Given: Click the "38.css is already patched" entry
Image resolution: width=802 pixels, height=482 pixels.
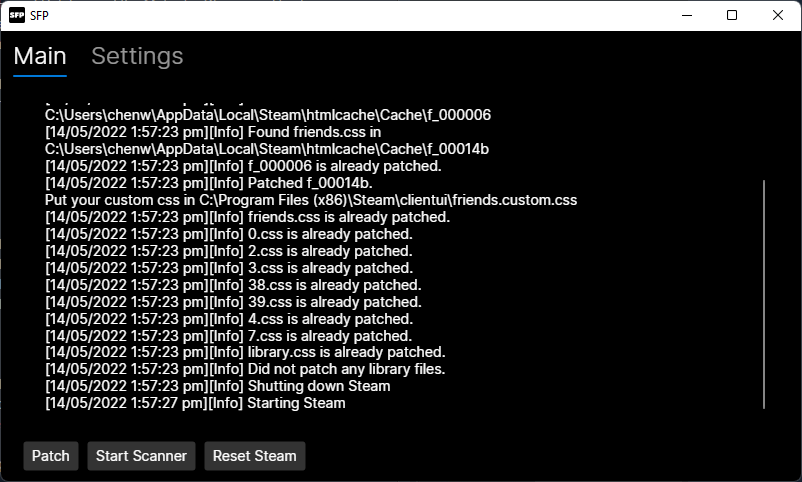Looking at the screenshot, I should coord(233,284).
